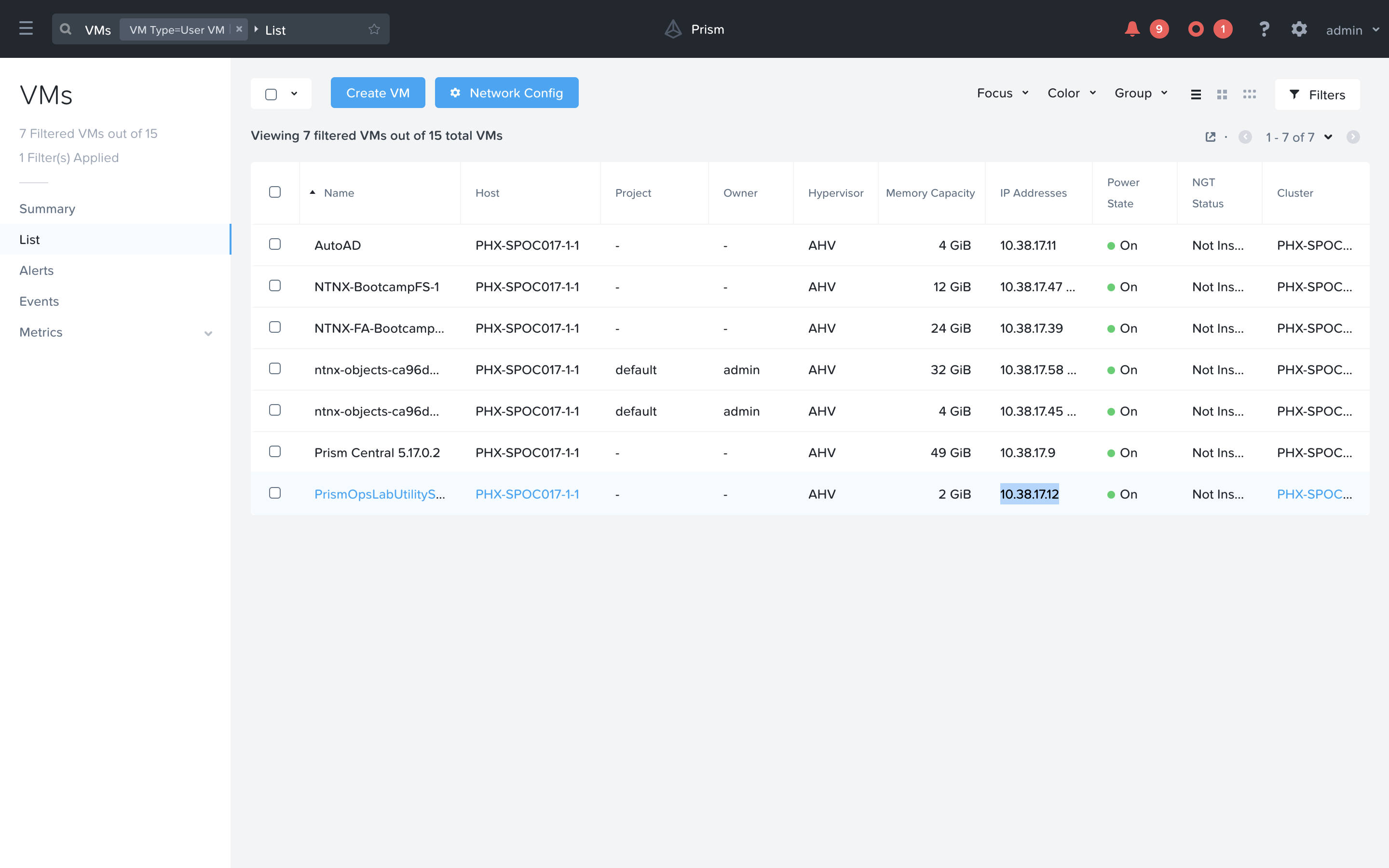Viewport: 1389px width, 868px height.
Task: Sort by the Power State column
Action: 1123,193
